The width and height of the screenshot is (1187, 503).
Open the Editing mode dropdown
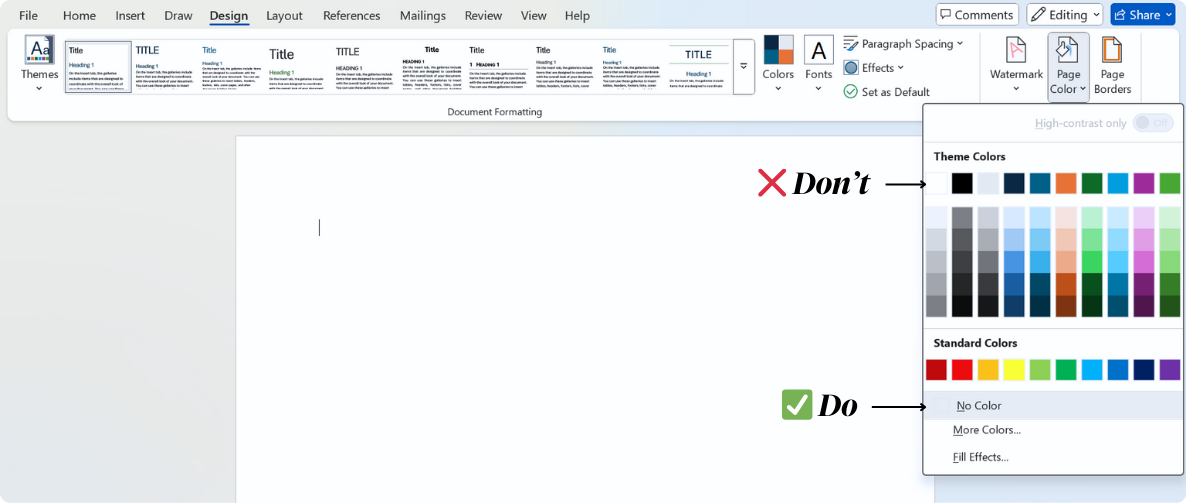pos(1064,15)
